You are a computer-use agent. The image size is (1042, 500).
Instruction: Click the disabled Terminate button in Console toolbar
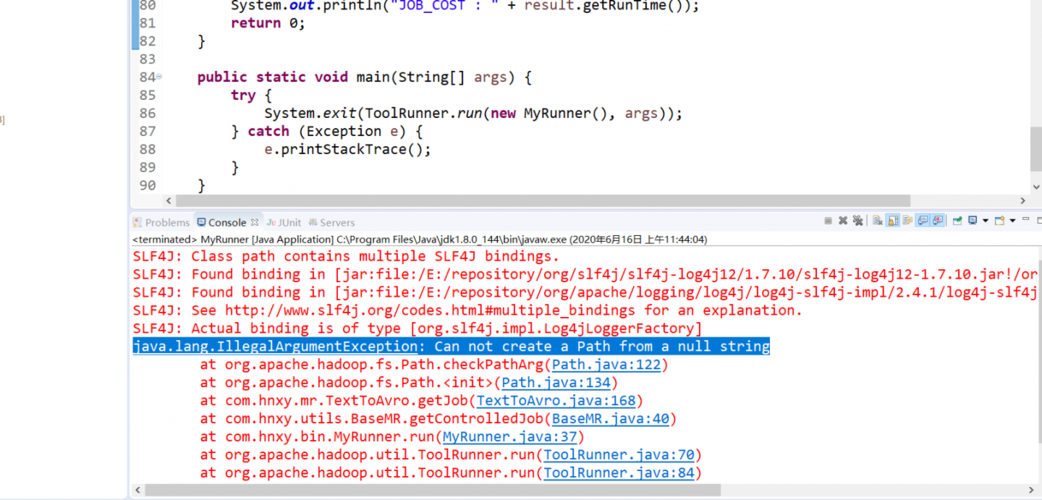828,221
